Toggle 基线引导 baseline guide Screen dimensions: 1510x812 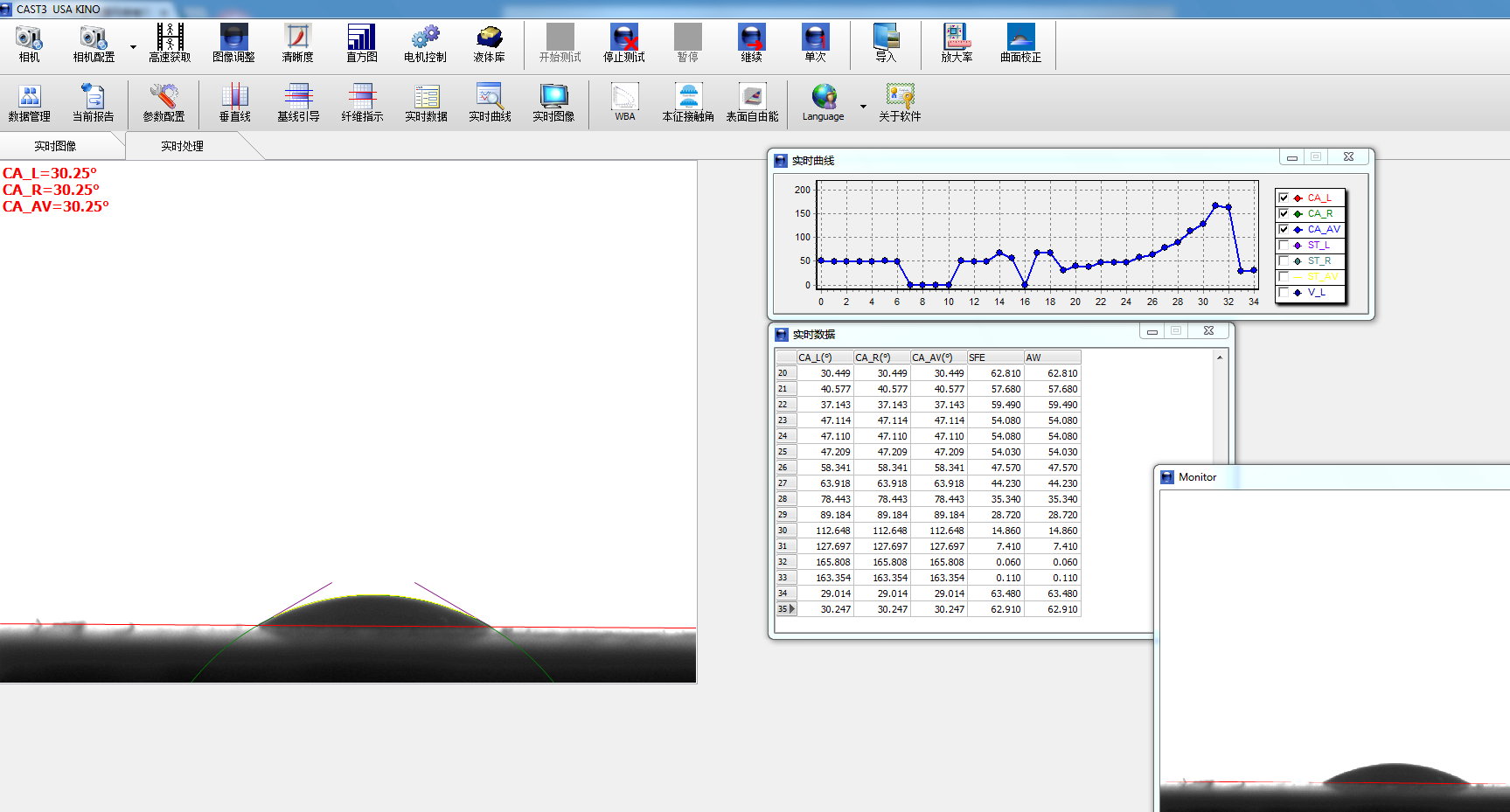(x=298, y=103)
